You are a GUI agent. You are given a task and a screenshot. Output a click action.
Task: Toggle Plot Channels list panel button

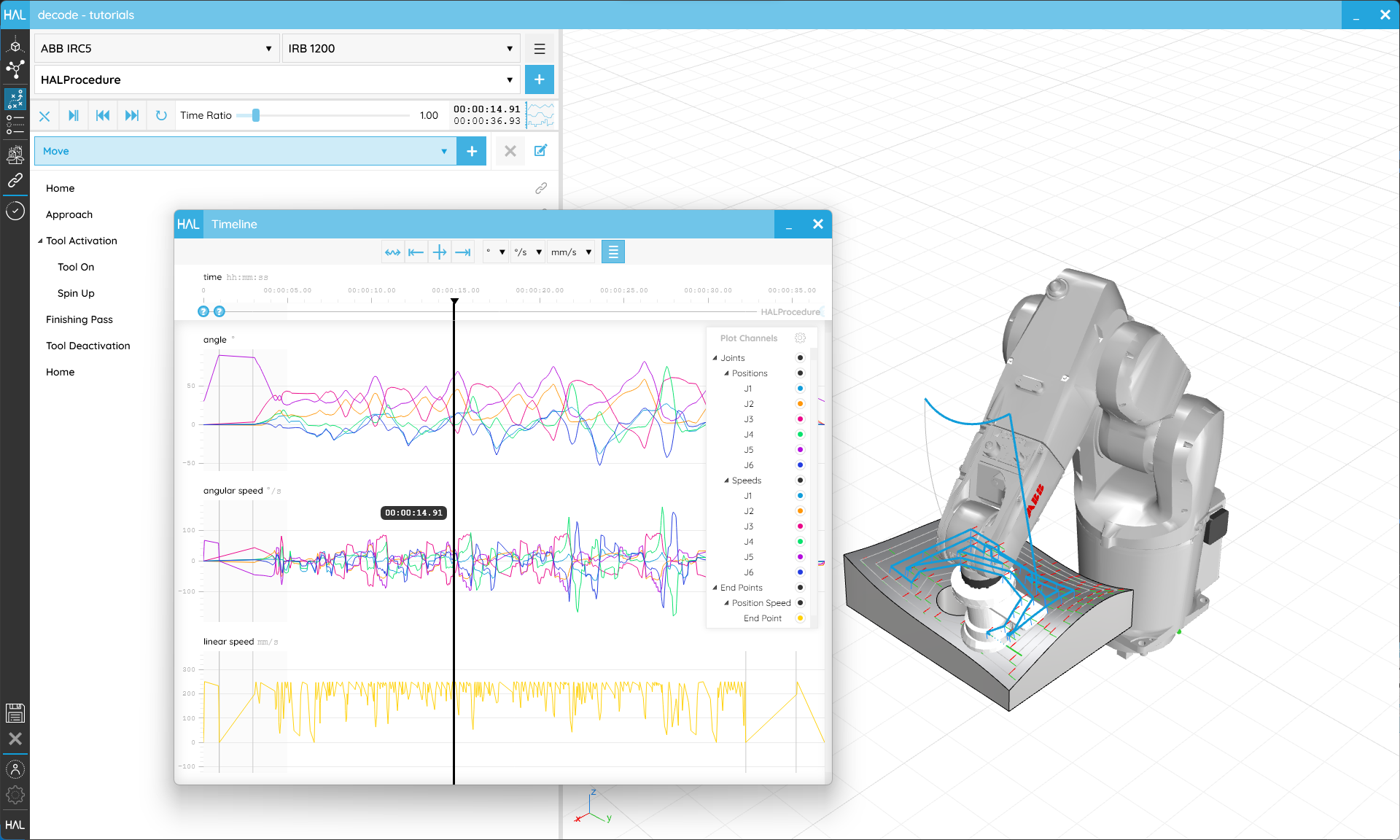tap(613, 252)
